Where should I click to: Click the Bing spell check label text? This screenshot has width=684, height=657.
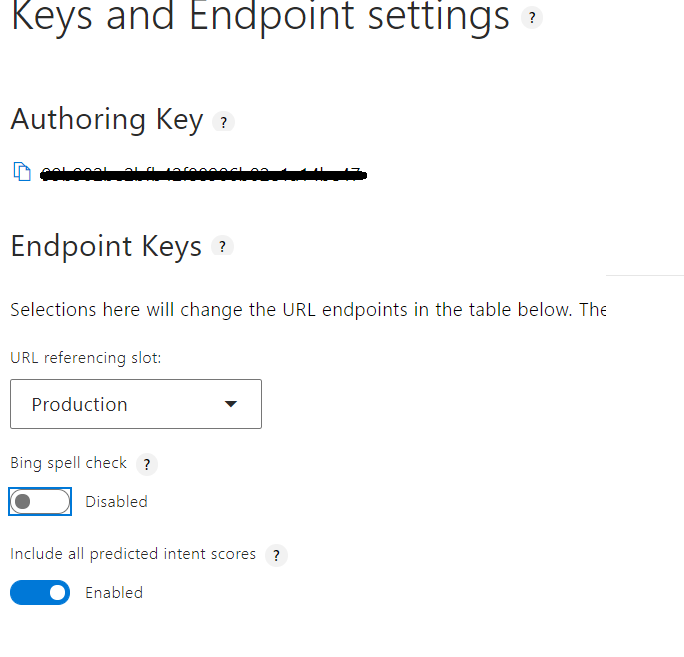point(69,463)
